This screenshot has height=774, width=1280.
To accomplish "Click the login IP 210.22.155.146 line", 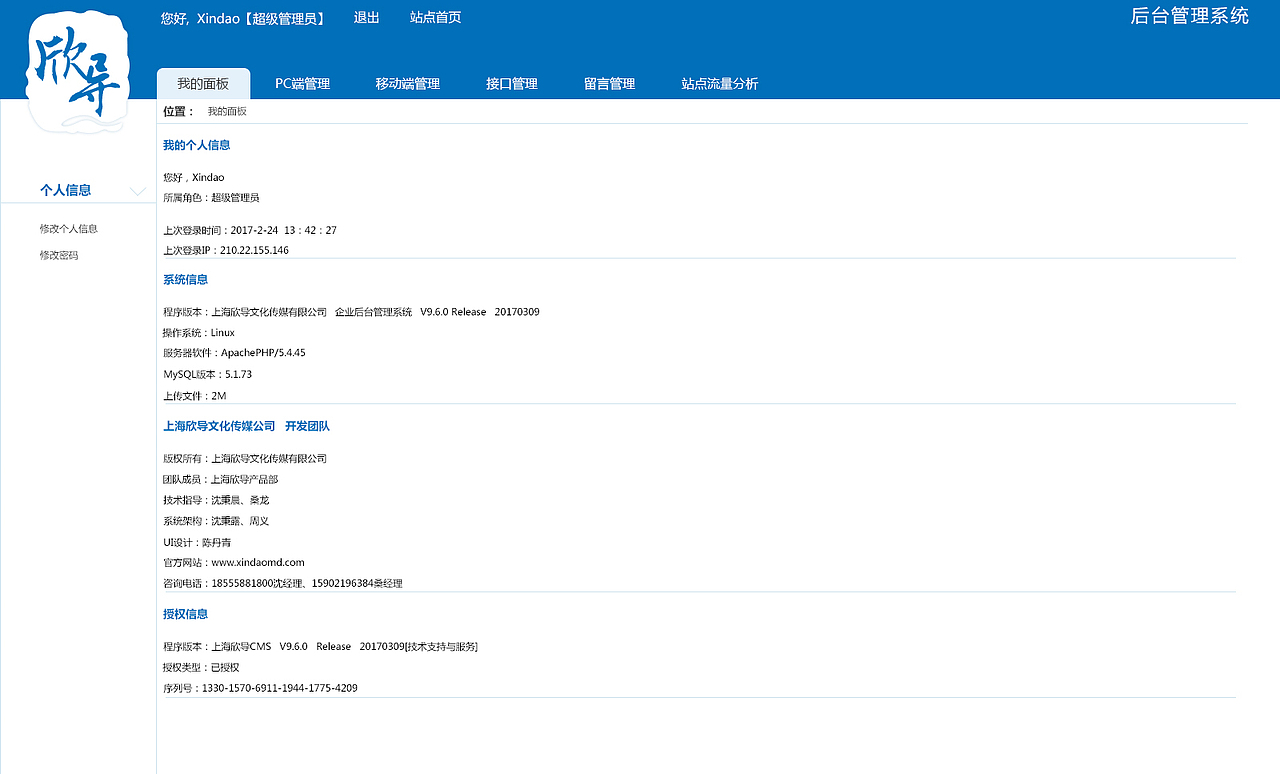I will point(226,251).
